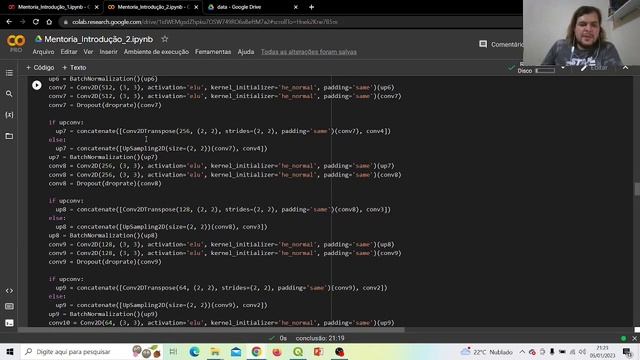The width and height of the screenshot is (640, 360).
Task: Click the code line 'up8 = BatchNormalization()(up8)'
Action: pyautogui.click(x=103, y=236)
